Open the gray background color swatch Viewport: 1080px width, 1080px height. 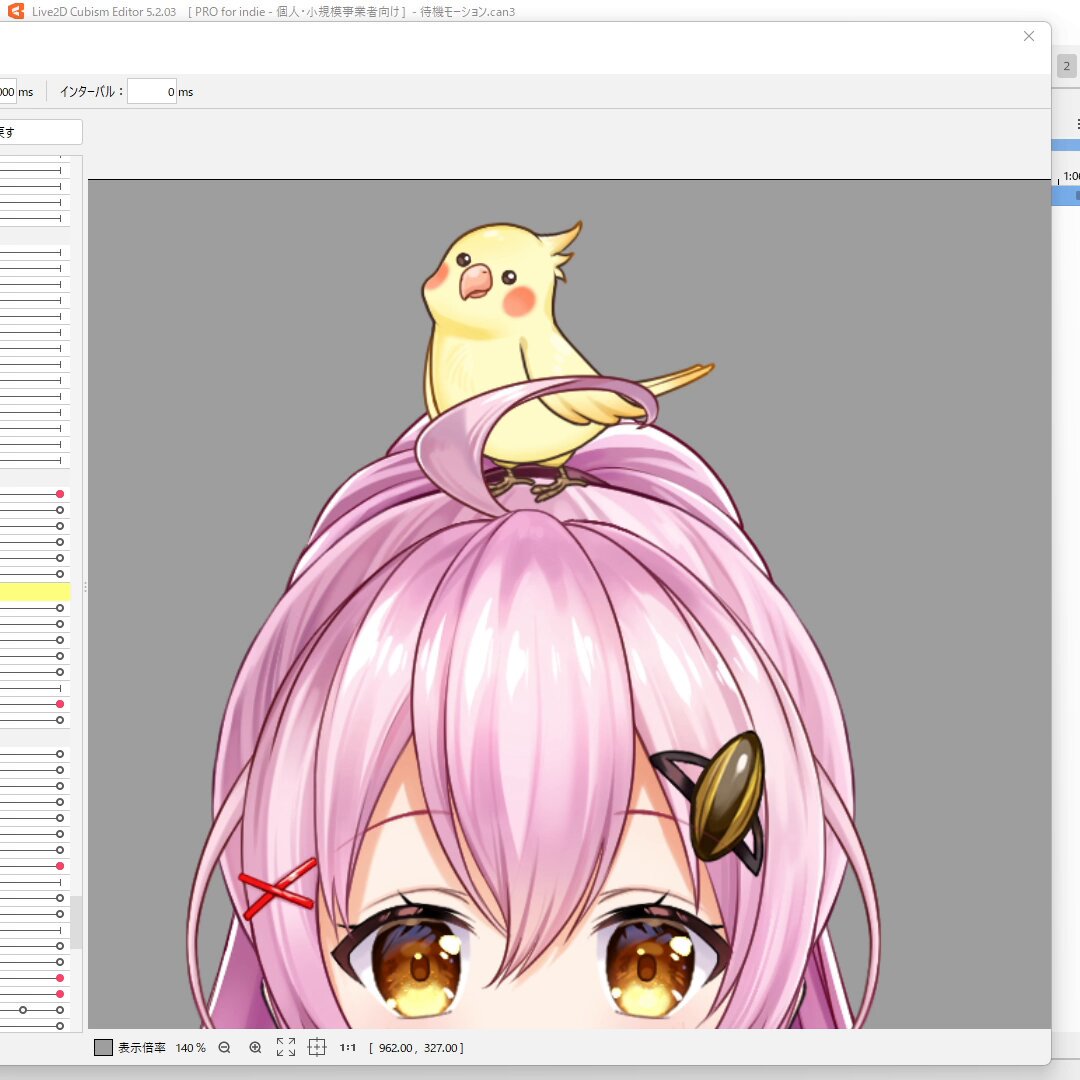(103, 1048)
